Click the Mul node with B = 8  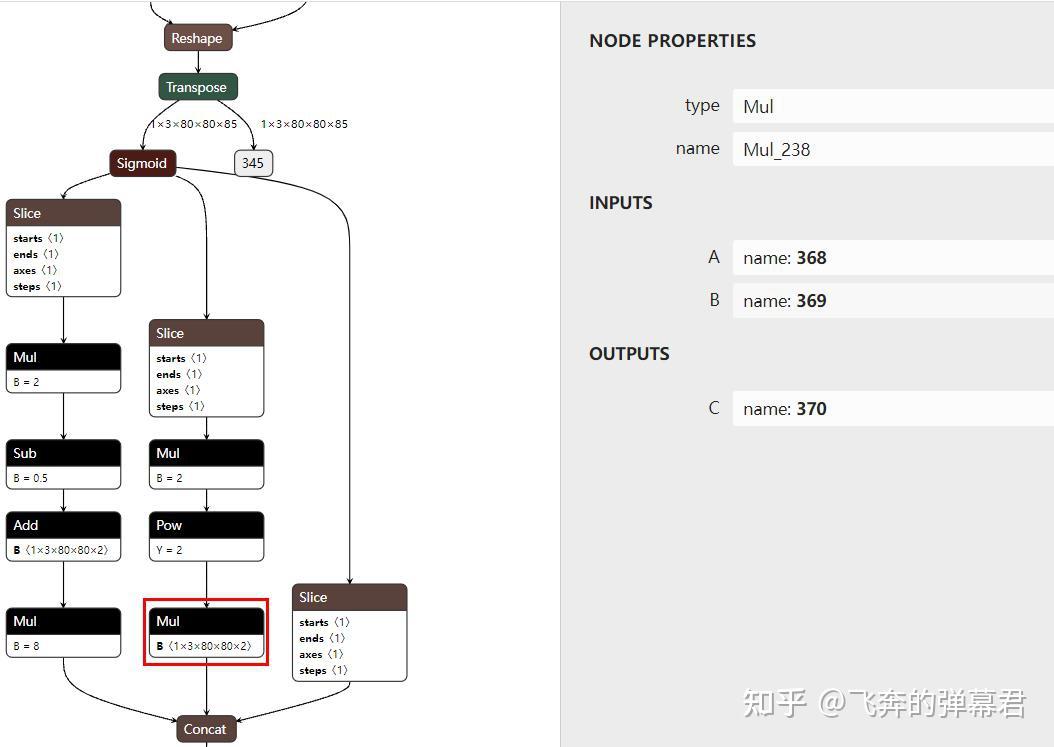(x=63, y=621)
